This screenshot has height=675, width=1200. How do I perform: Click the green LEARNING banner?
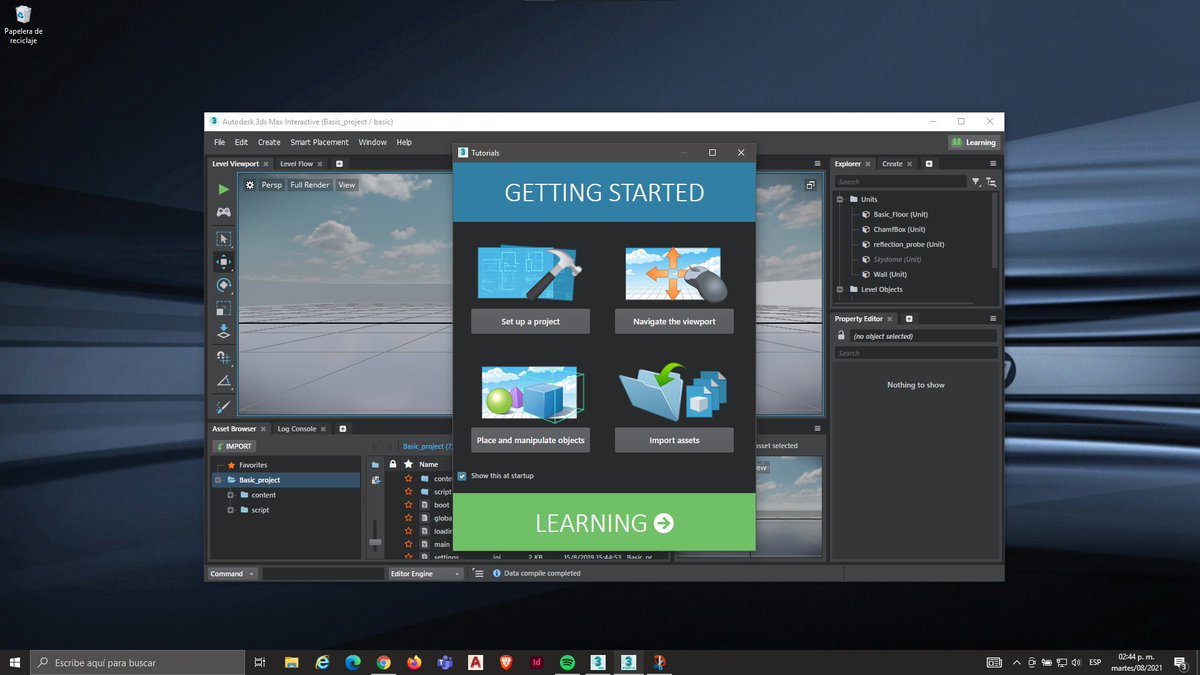603,522
